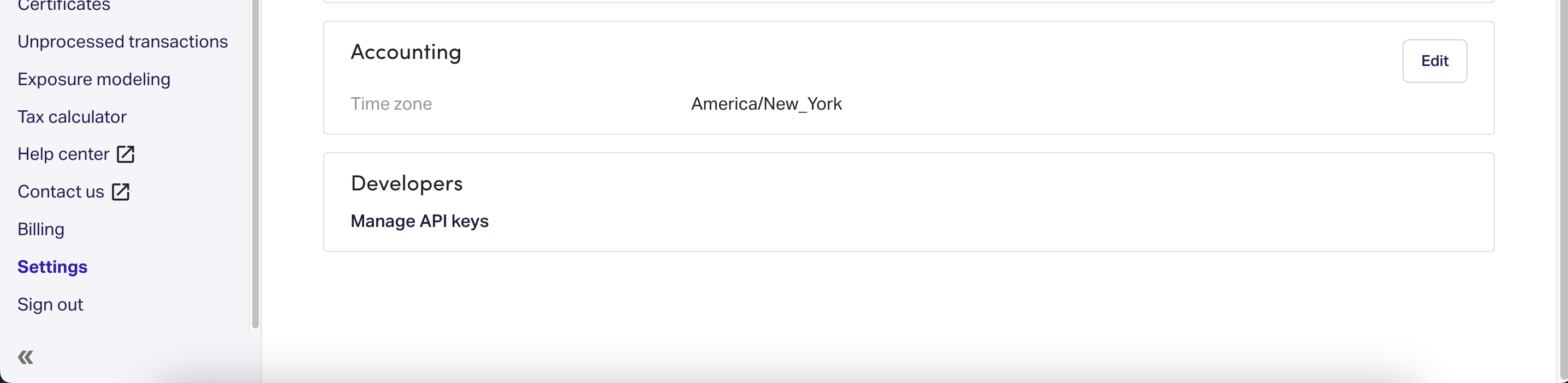Open Unprocessed transactions
Image resolution: width=1568 pixels, height=383 pixels.
(x=122, y=41)
